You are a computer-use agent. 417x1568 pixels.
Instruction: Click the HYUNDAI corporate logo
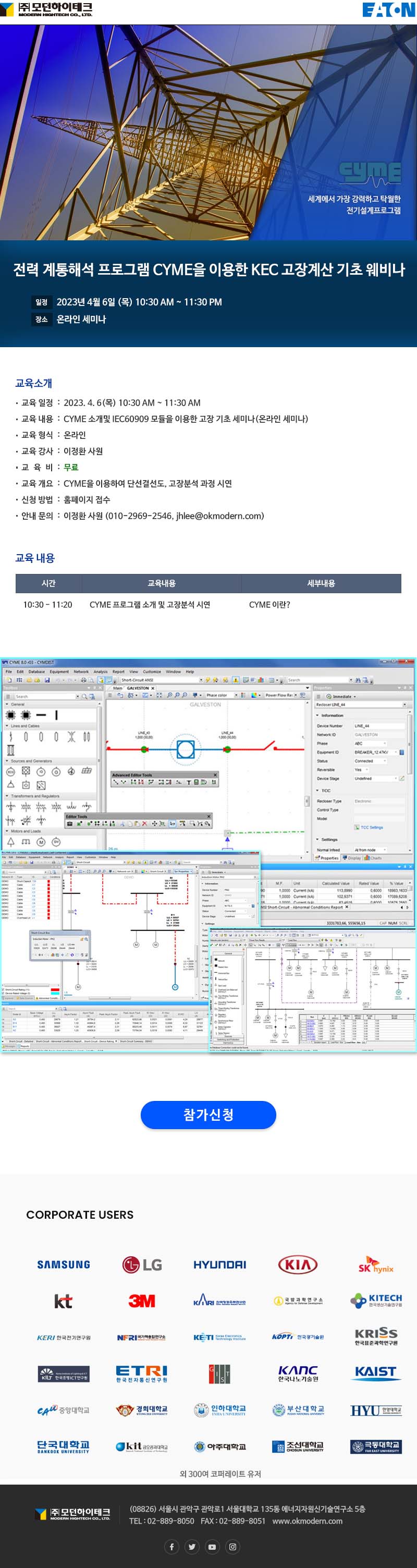[x=220, y=1265]
